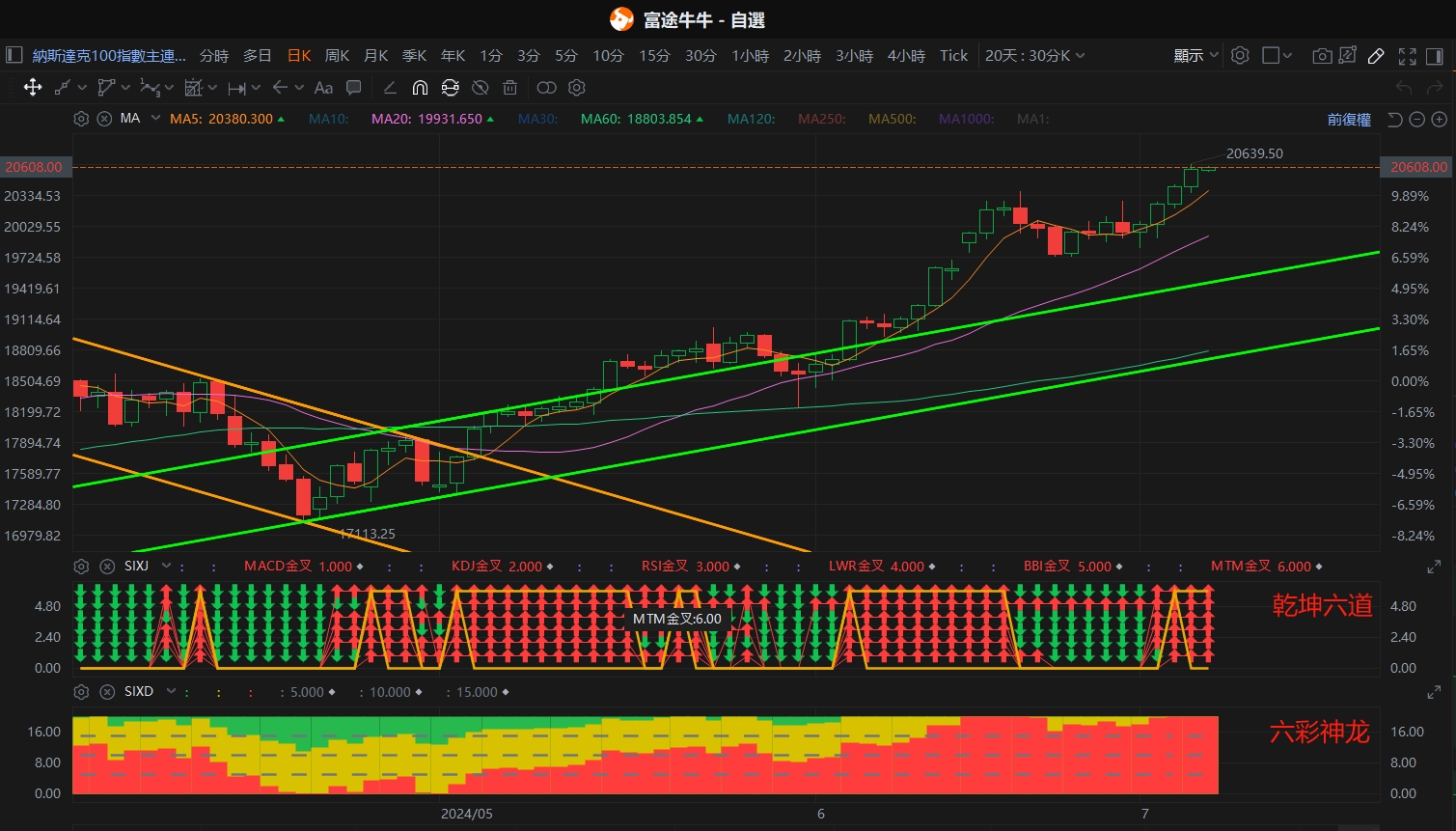Take a chart screenshot with camera icon
This screenshot has width=1456, height=831.
pos(1322,56)
